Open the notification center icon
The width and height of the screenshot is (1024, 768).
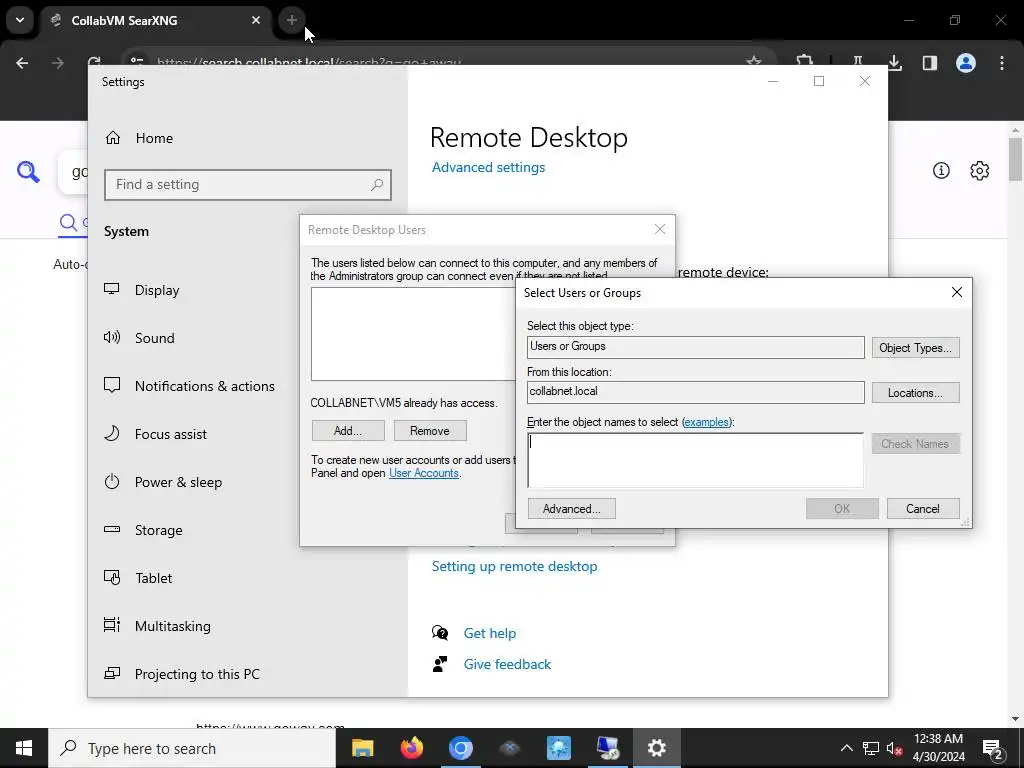[x=993, y=748]
